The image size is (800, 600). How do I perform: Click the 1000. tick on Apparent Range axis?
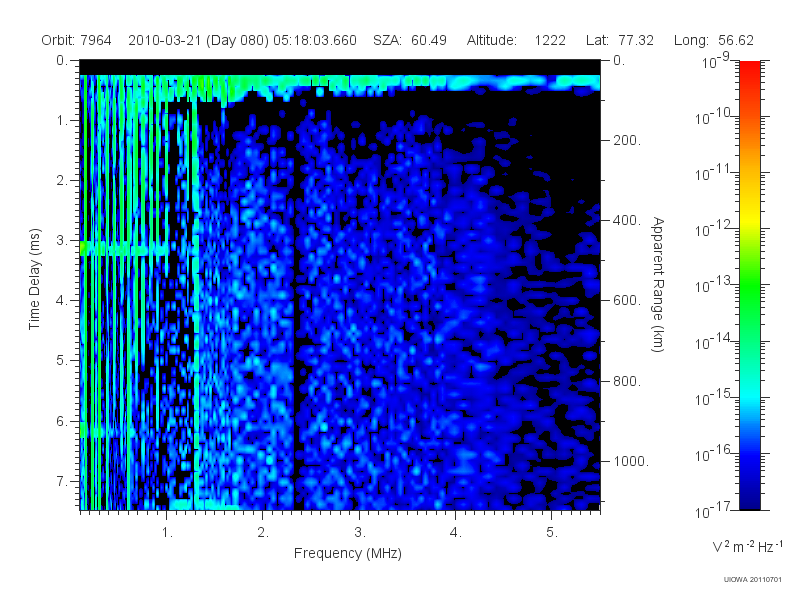point(631,461)
